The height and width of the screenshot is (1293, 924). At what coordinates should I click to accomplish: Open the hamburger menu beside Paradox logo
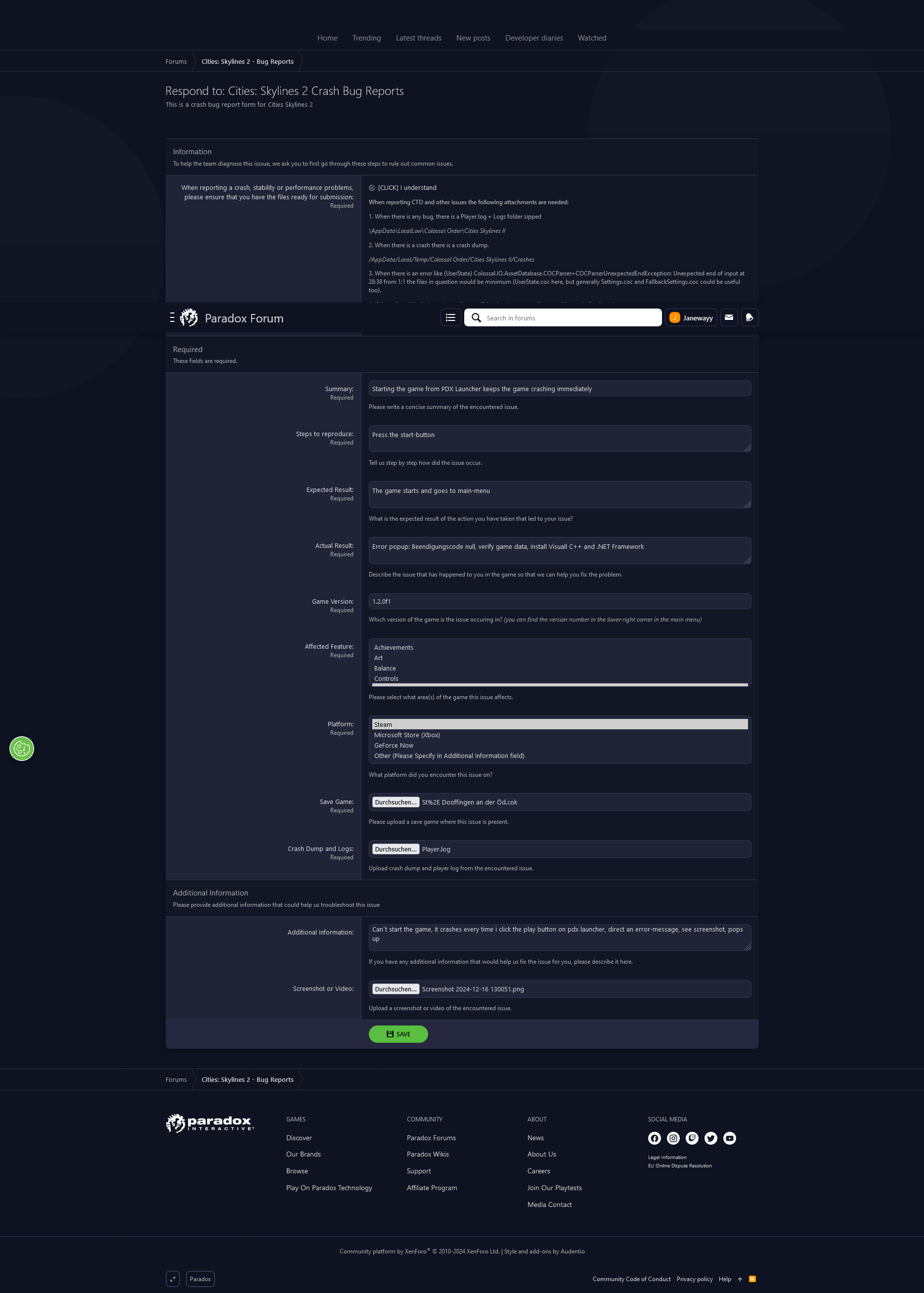[172, 317]
